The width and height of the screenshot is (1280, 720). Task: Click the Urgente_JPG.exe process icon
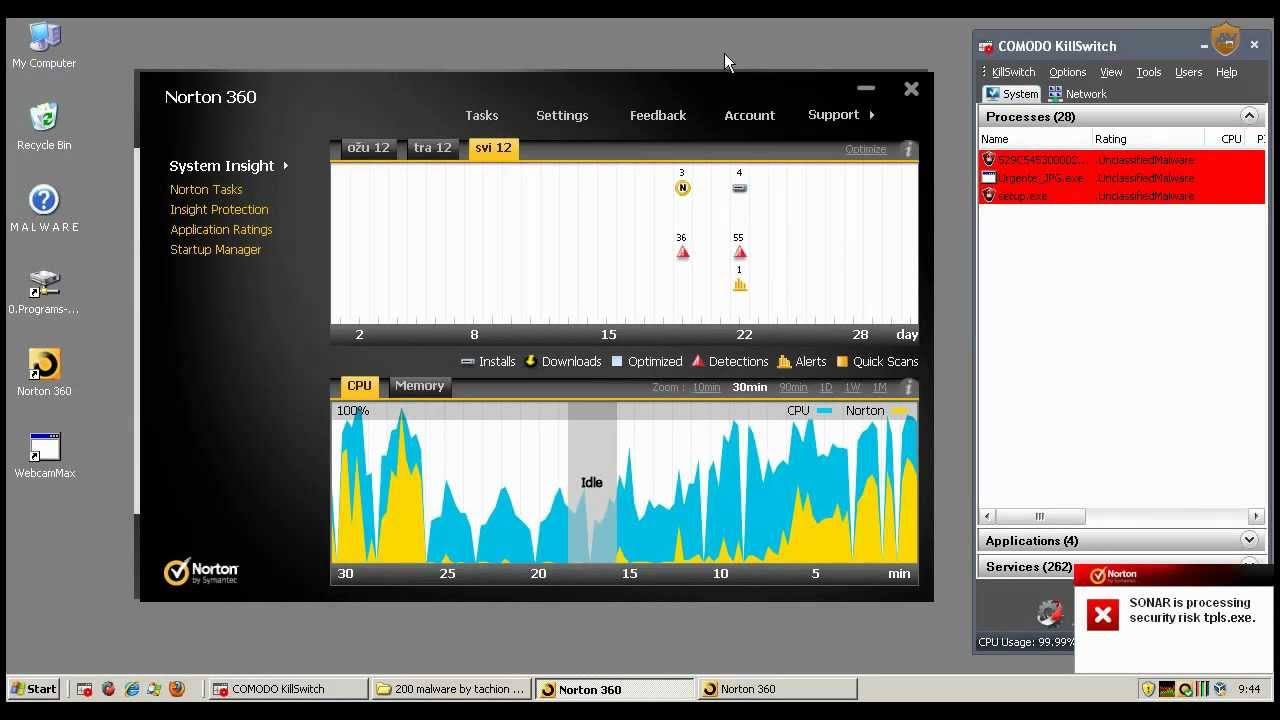[989, 178]
